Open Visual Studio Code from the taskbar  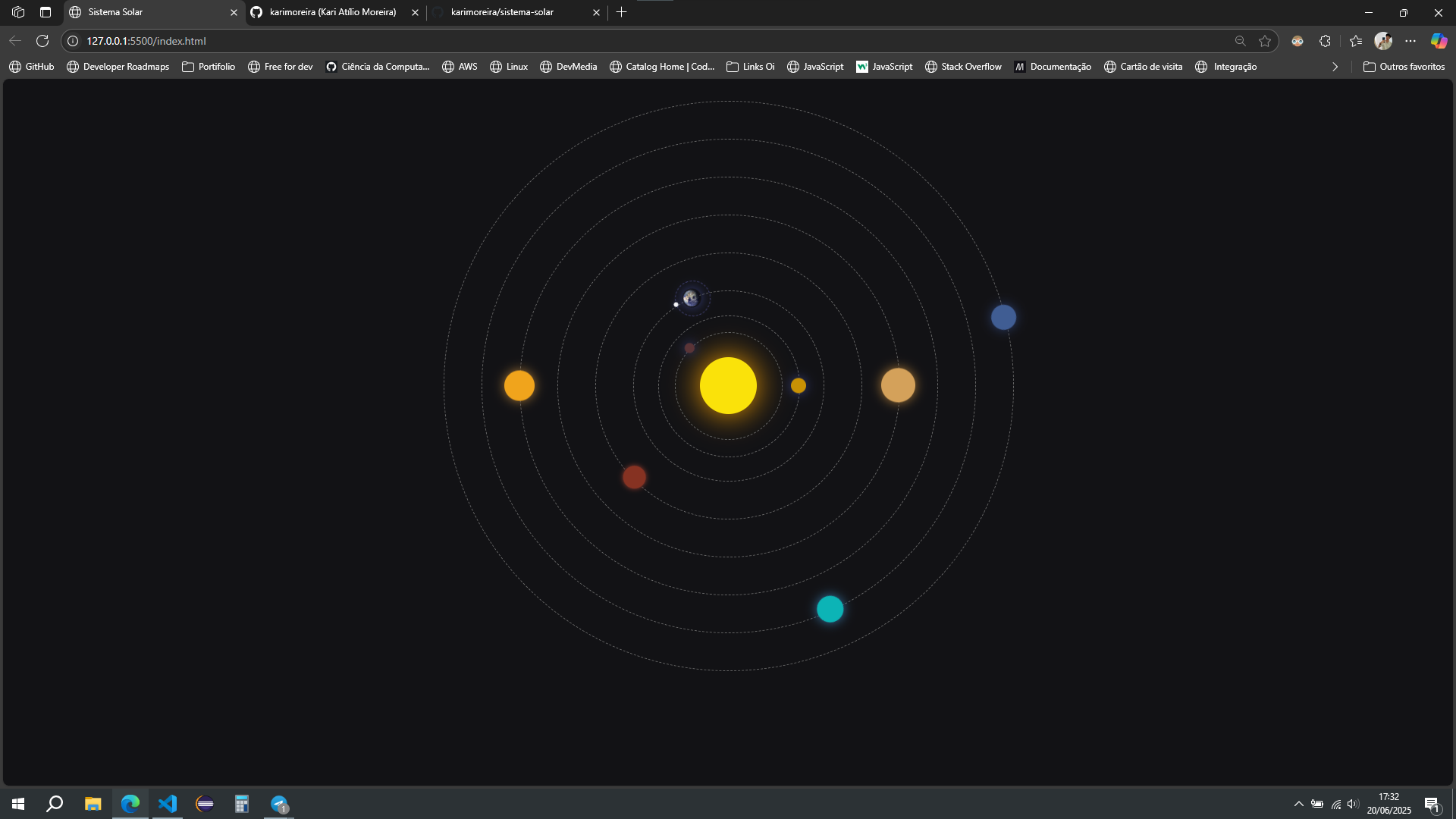click(x=168, y=804)
